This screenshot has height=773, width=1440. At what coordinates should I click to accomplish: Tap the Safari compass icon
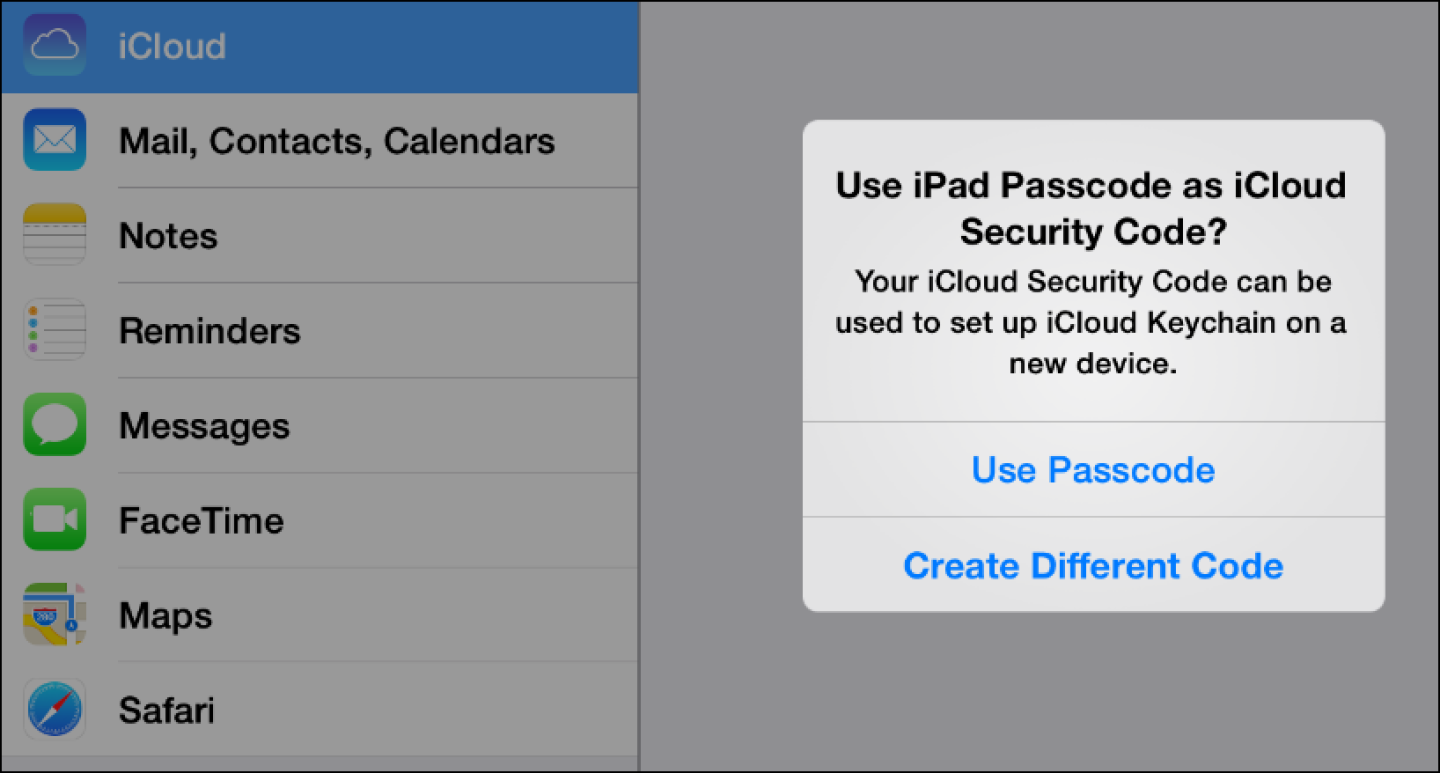pos(54,710)
